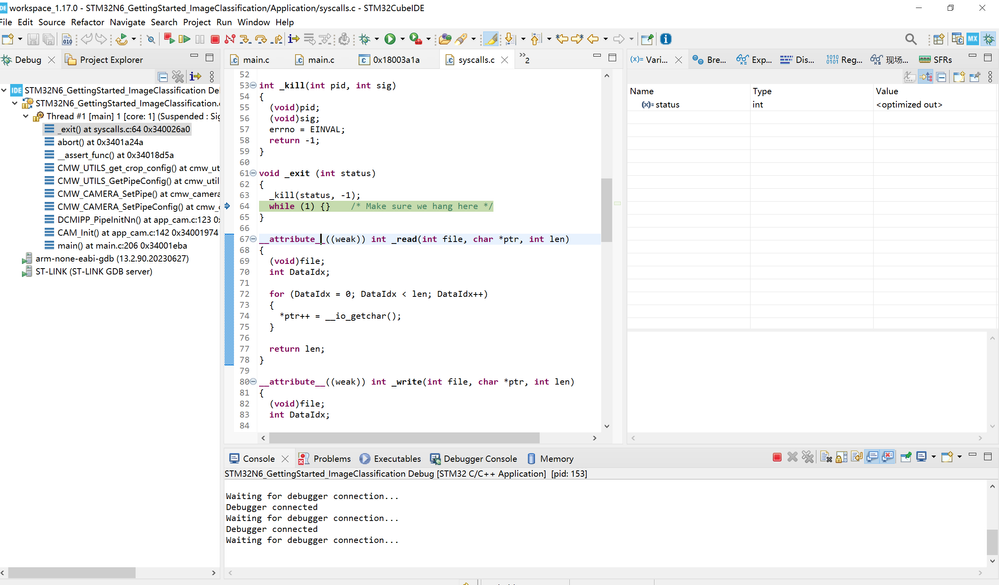Toggle Instruction Stepping Mode

[x=294, y=39]
